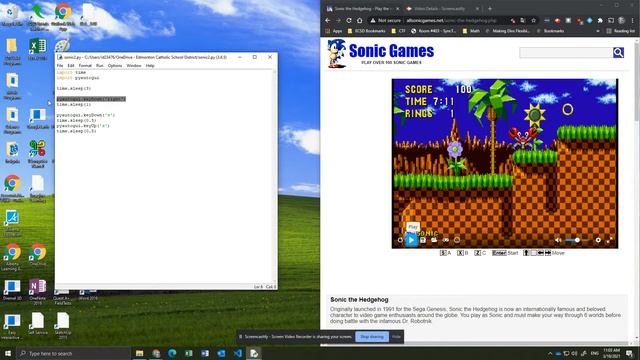
Task: Open the Help menu in IDLE
Action: (x=150, y=65)
